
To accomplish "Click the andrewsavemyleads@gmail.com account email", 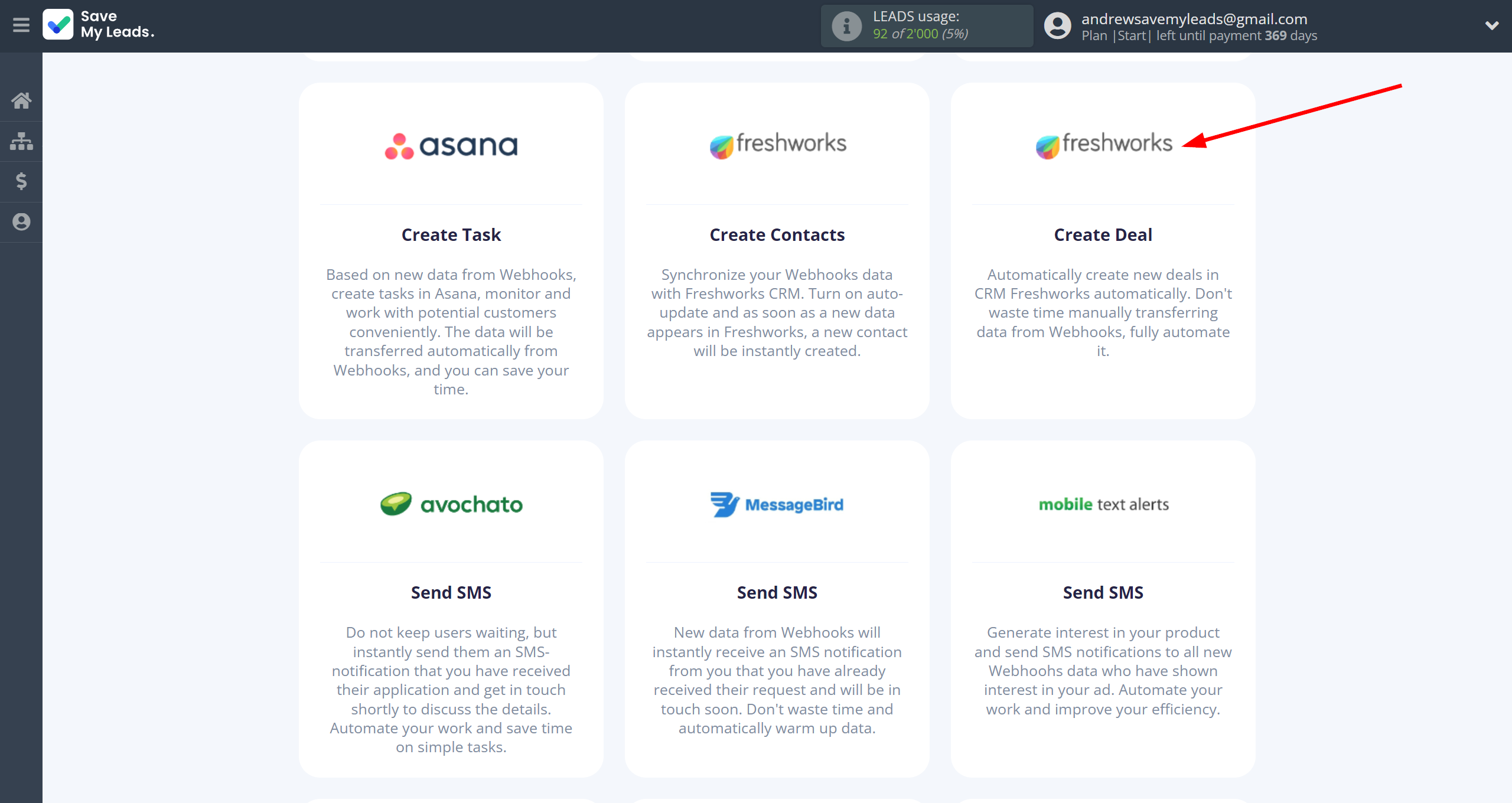I will tap(1194, 19).
